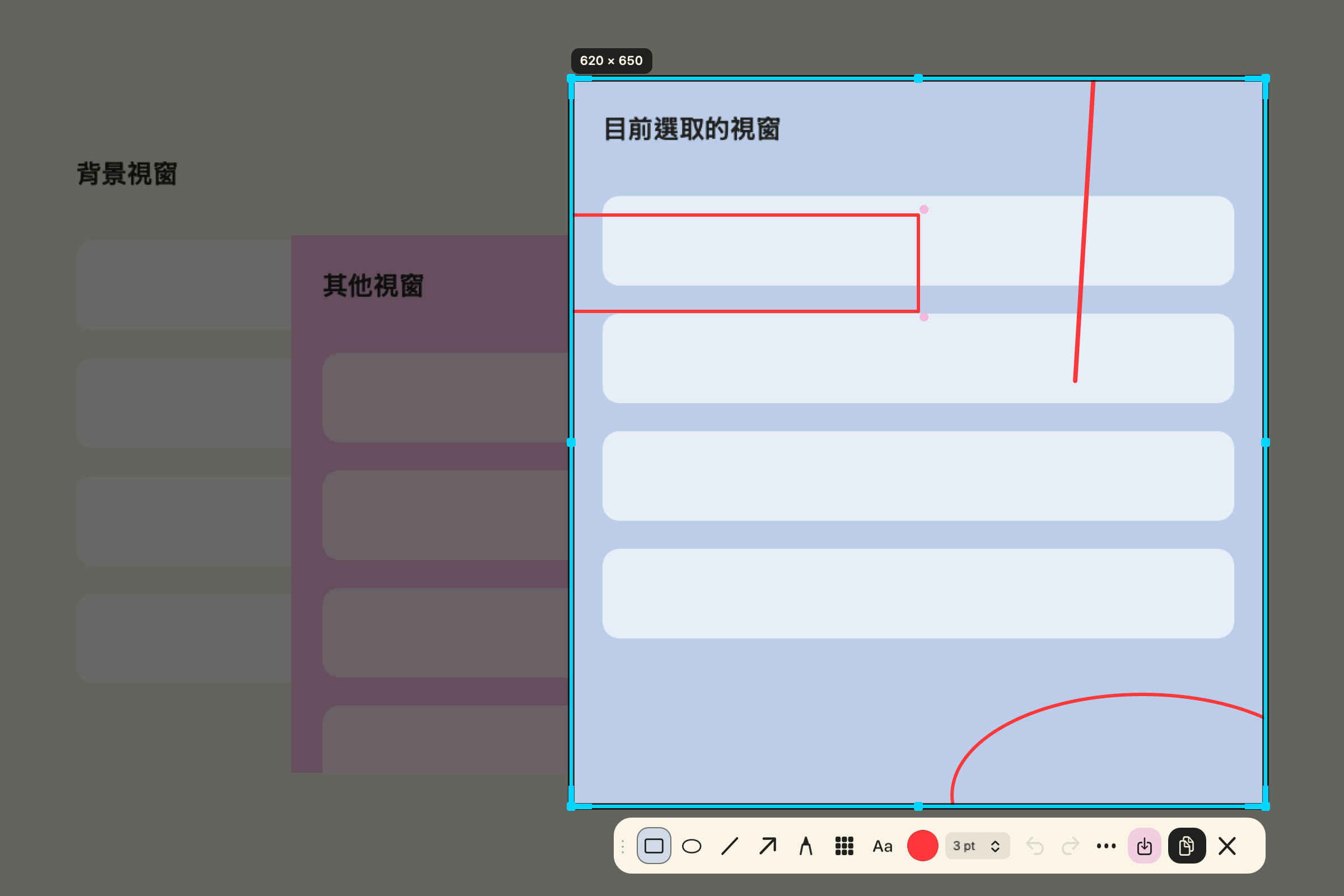Open the three-dot more options menu
The width and height of the screenshot is (1344, 896).
click(1107, 846)
